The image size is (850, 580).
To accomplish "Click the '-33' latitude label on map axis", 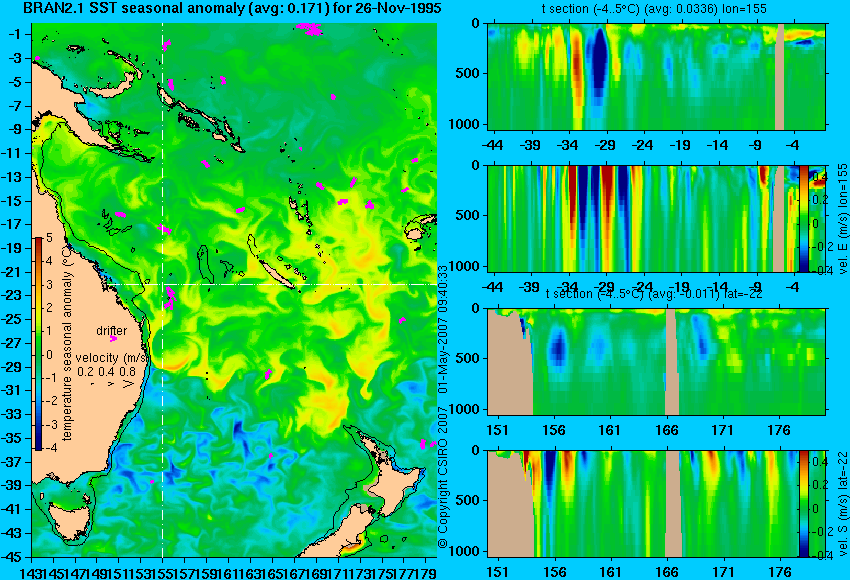I will [12, 414].
